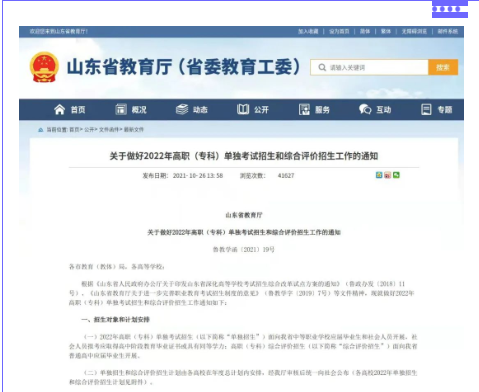Click the 服务 service icon in navigation

click(x=304, y=109)
